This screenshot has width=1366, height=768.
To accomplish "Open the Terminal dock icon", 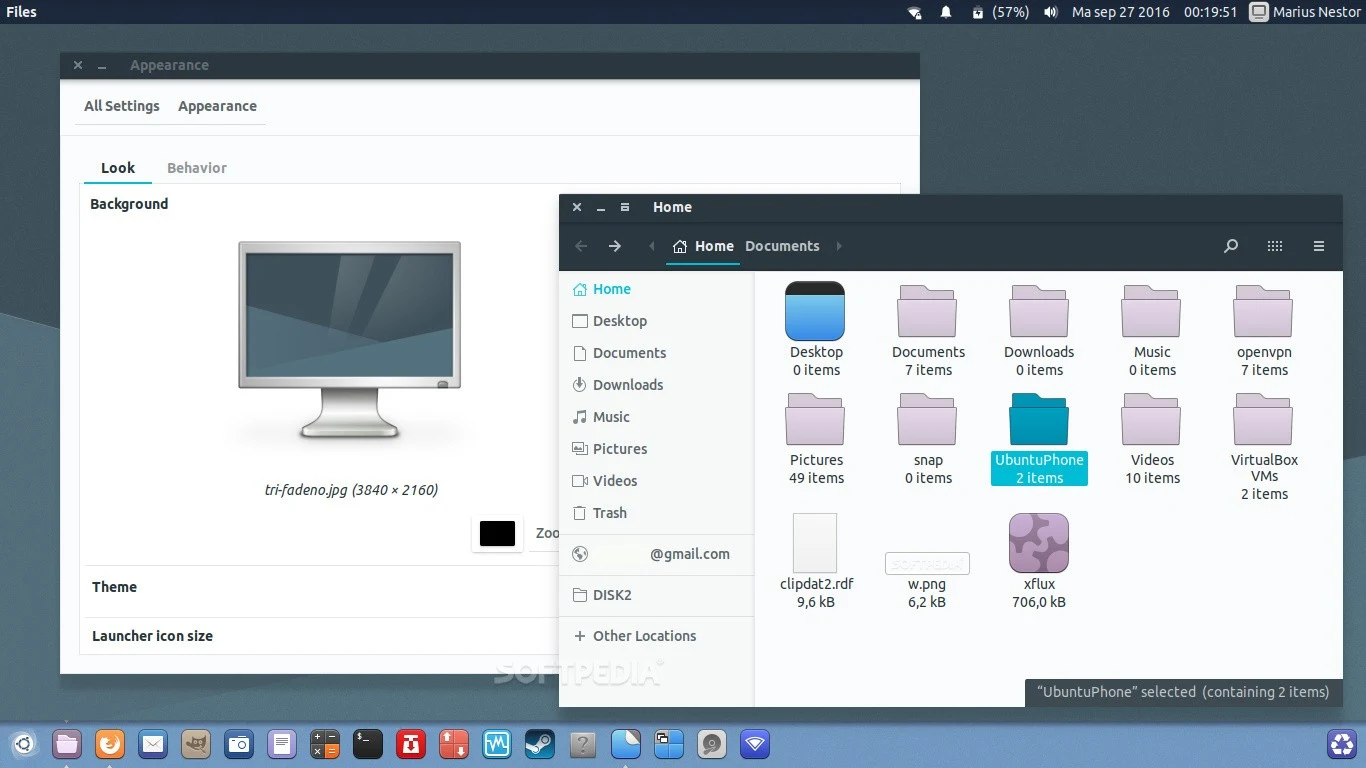I will pos(368,744).
